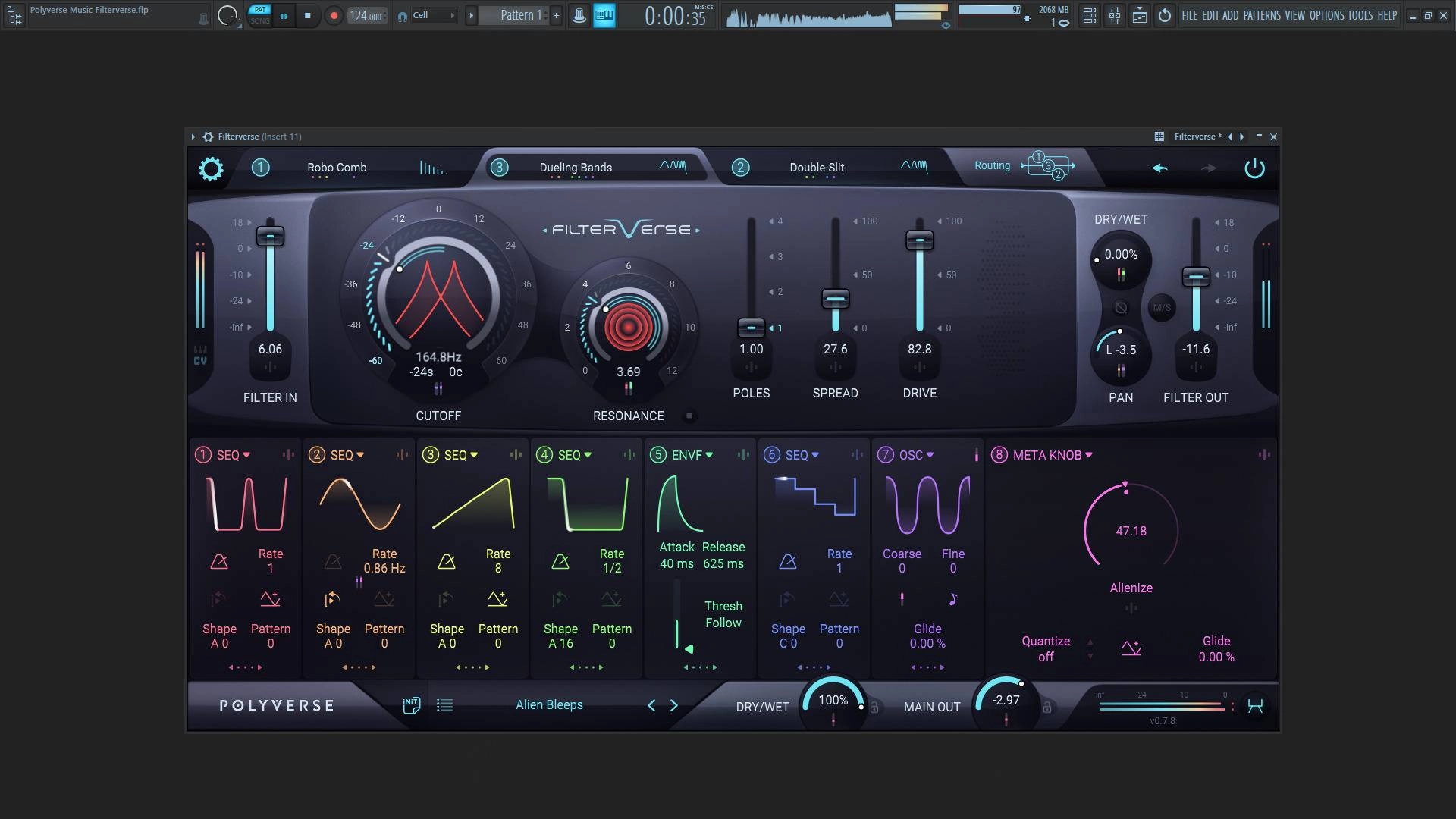Toggle metronome sync icon on modulator 6
The image size is (1456, 819).
(x=788, y=561)
